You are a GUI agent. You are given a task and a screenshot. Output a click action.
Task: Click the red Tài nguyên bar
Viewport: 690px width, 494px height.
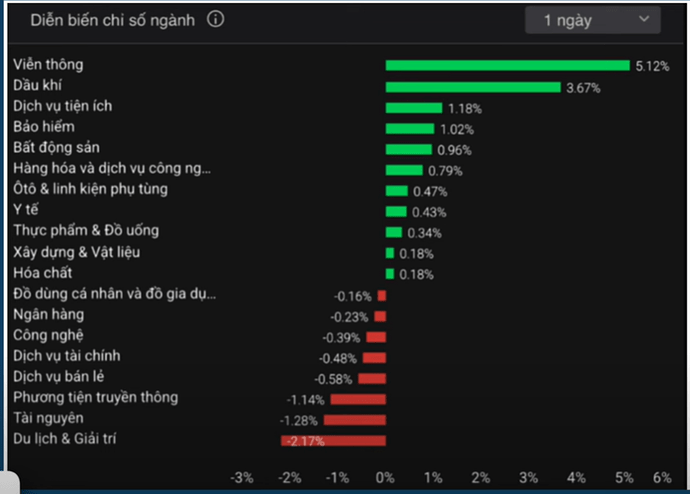click(354, 419)
